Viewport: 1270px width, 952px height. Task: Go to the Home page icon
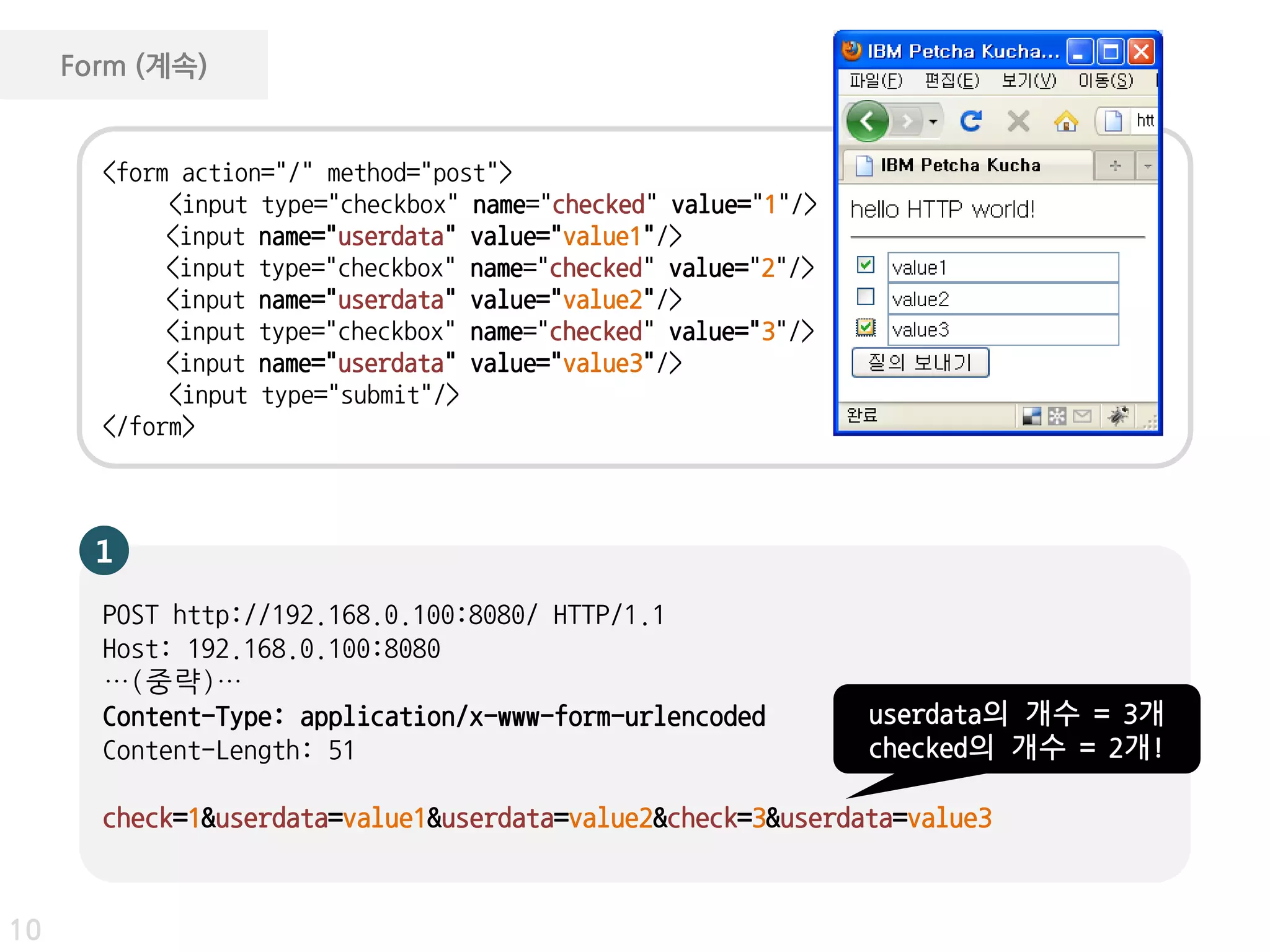(1066, 121)
